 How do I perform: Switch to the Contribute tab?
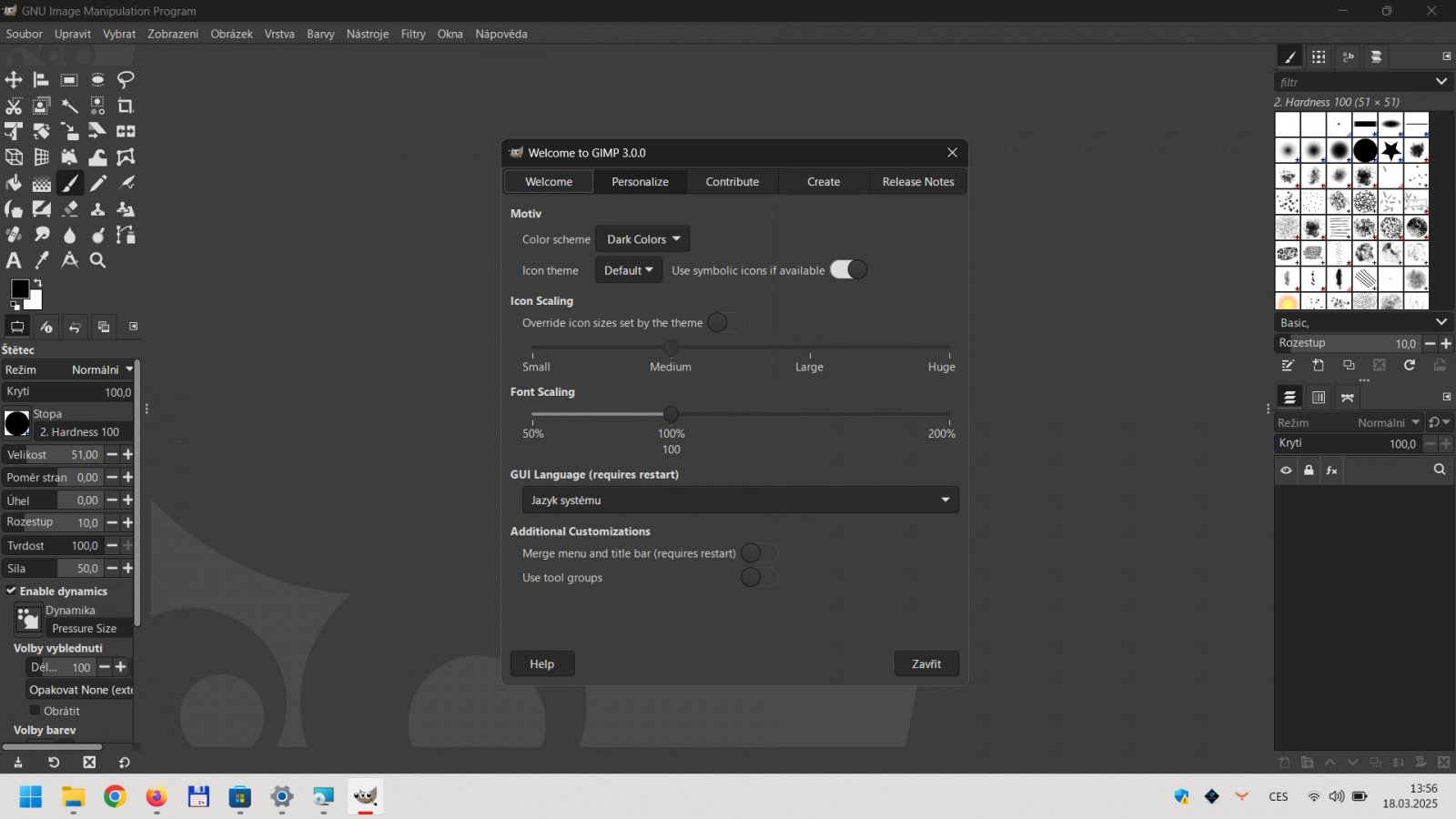coord(732,181)
